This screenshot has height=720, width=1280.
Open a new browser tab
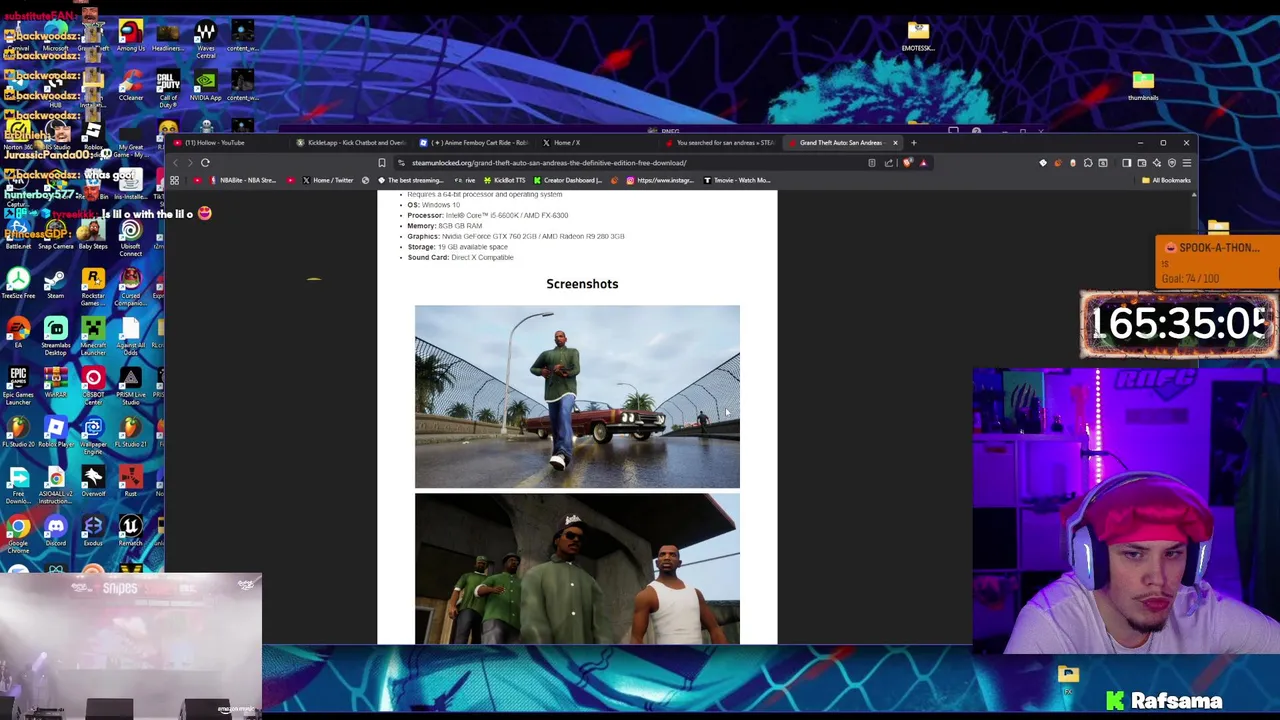pyautogui.click(x=913, y=143)
